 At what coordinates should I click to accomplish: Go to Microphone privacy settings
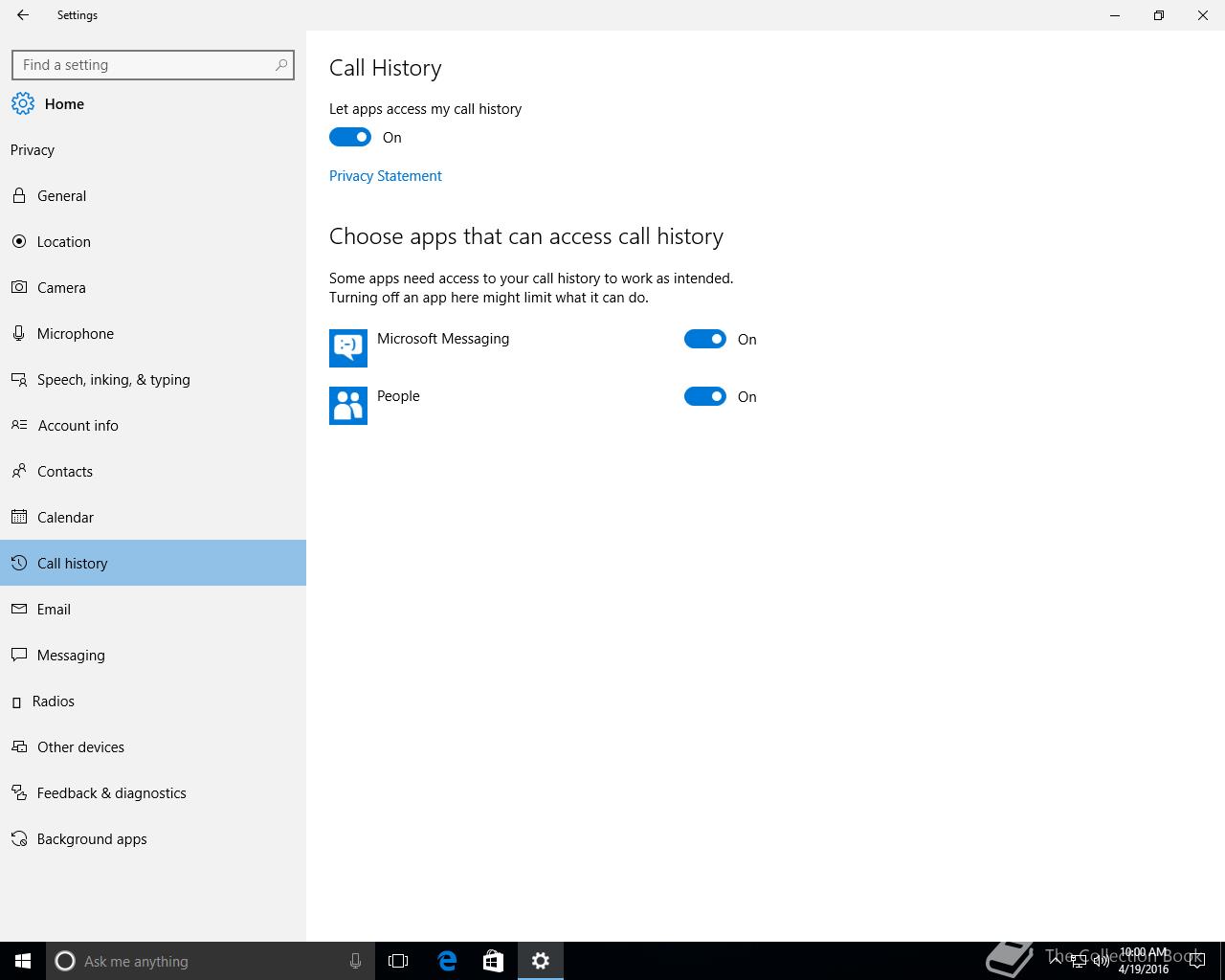75,334
